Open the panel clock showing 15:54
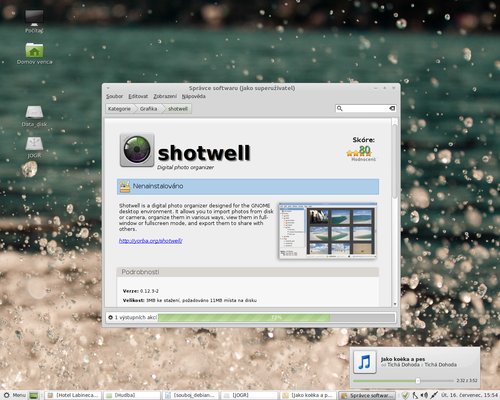The width and height of the screenshot is (500, 400). 469,395
